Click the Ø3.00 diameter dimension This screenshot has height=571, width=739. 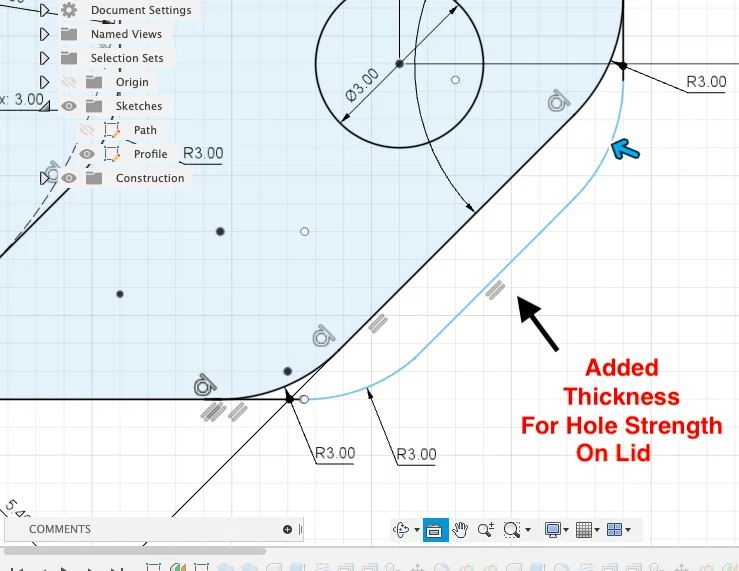362,85
